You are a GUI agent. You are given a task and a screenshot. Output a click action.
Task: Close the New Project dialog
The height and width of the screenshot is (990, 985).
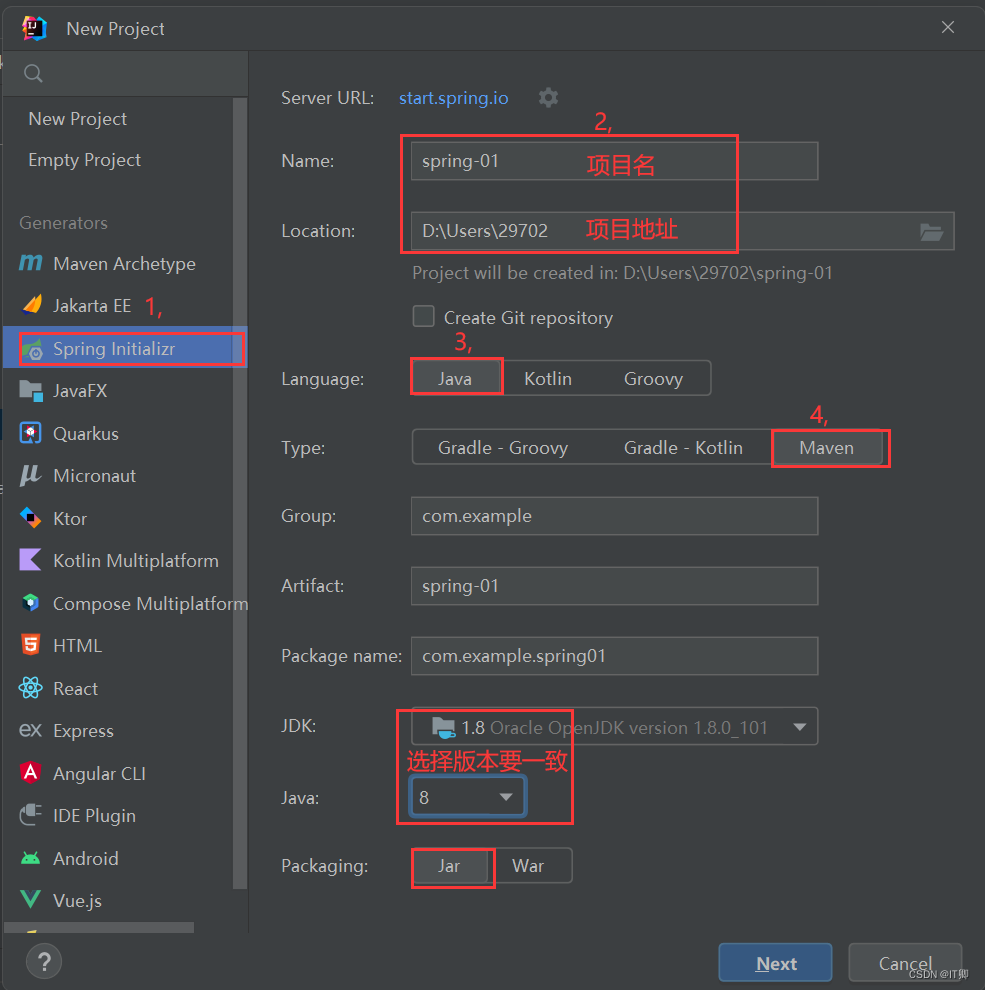[947, 27]
